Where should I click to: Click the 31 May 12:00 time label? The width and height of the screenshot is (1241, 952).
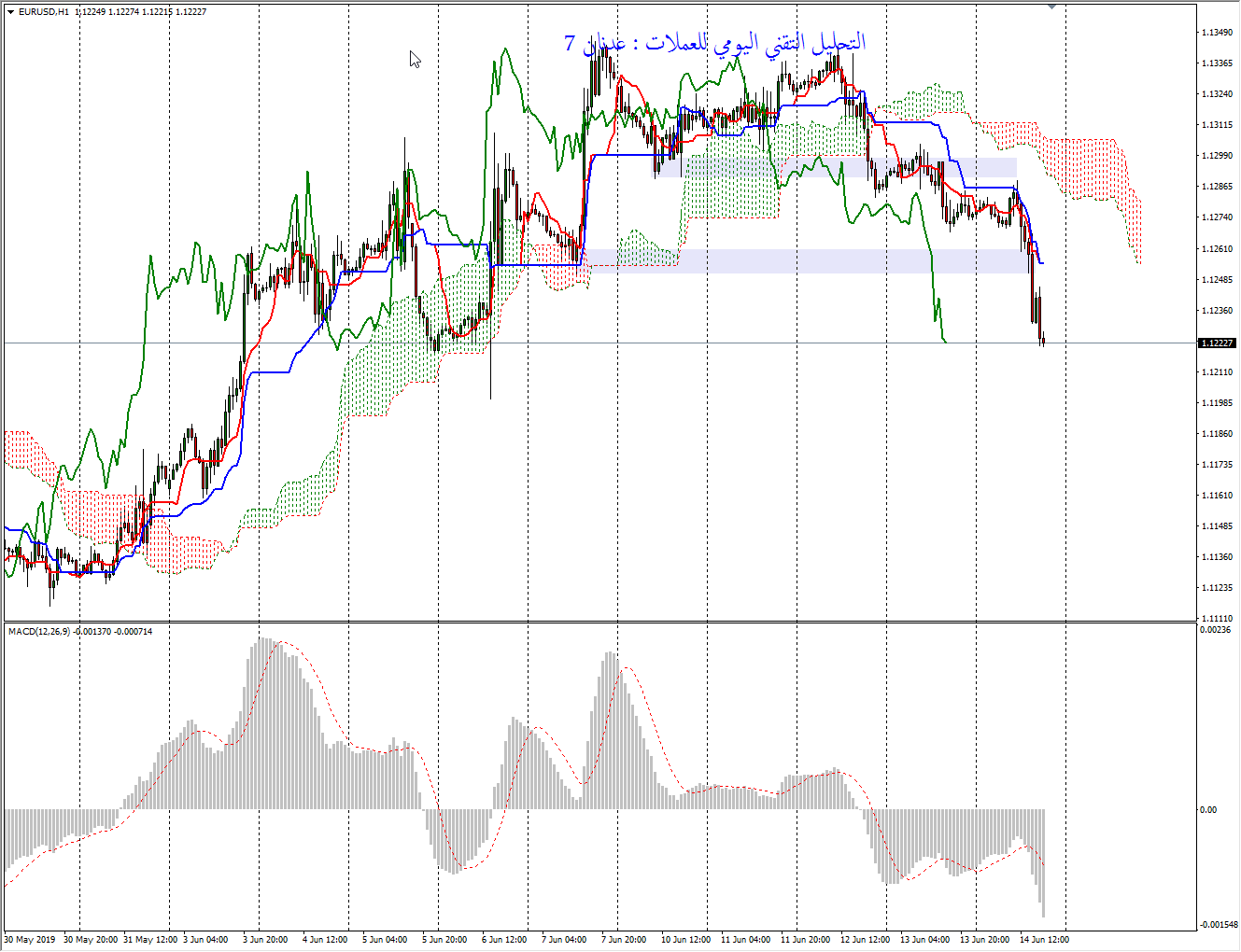point(150,940)
